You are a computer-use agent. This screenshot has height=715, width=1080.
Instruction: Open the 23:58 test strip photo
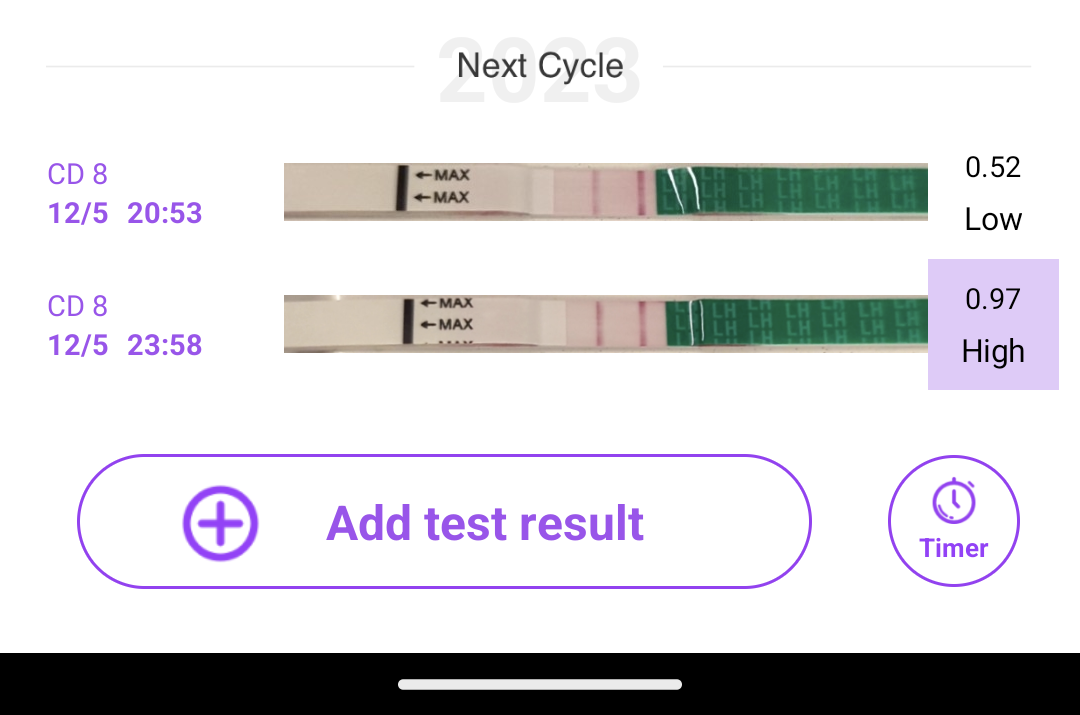tap(605, 324)
